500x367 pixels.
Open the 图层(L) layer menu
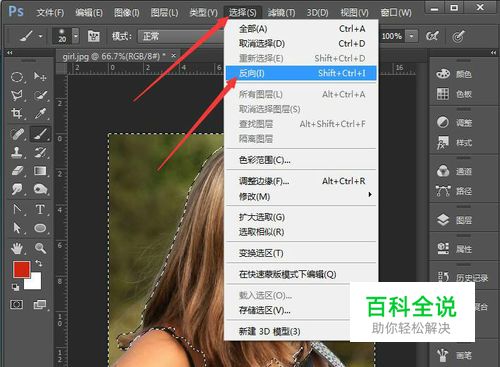(164, 13)
